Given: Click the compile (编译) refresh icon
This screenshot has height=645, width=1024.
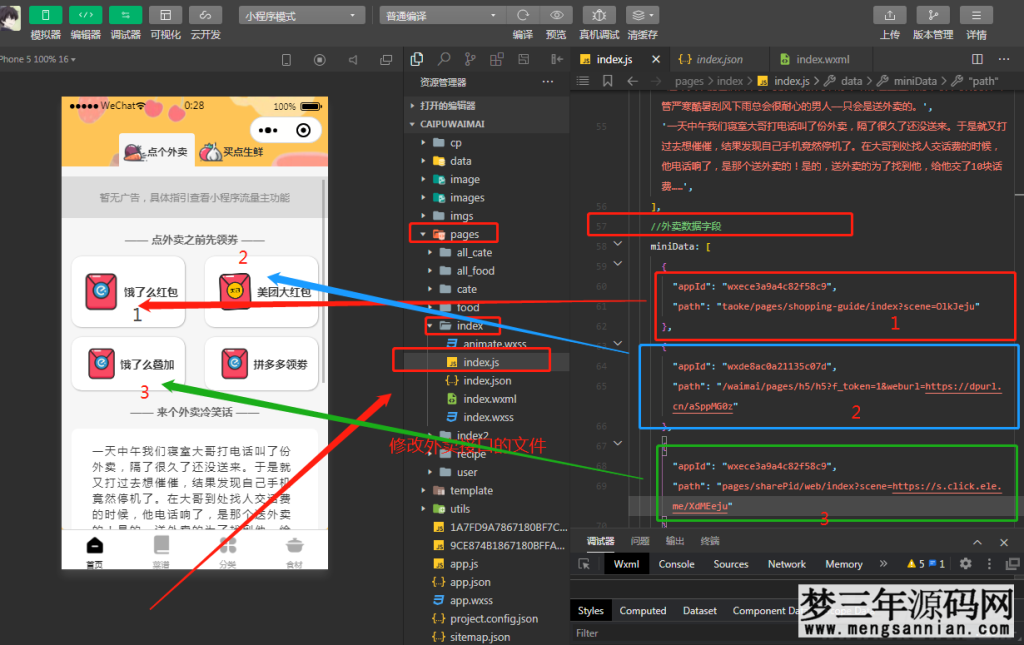Looking at the screenshot, I should click(522, 15).
